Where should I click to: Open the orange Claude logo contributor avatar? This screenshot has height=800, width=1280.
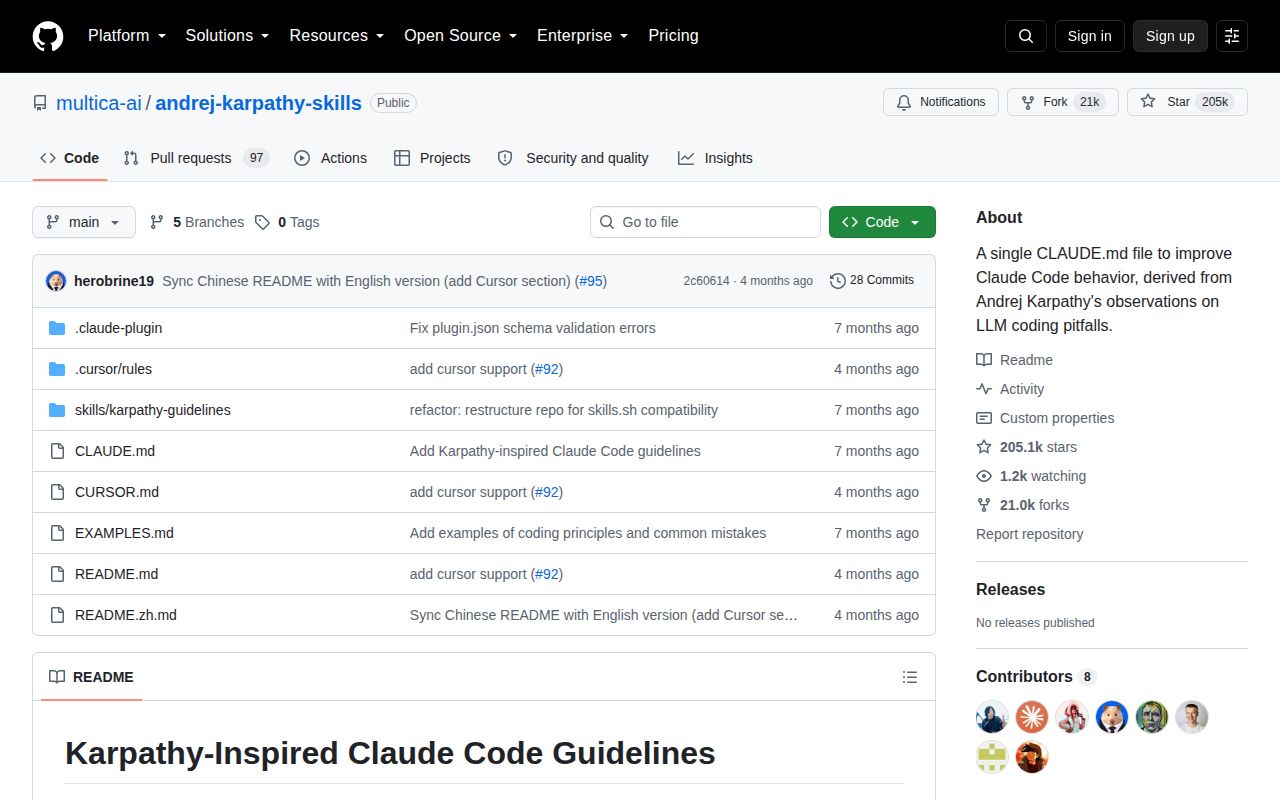point(1032,717)
